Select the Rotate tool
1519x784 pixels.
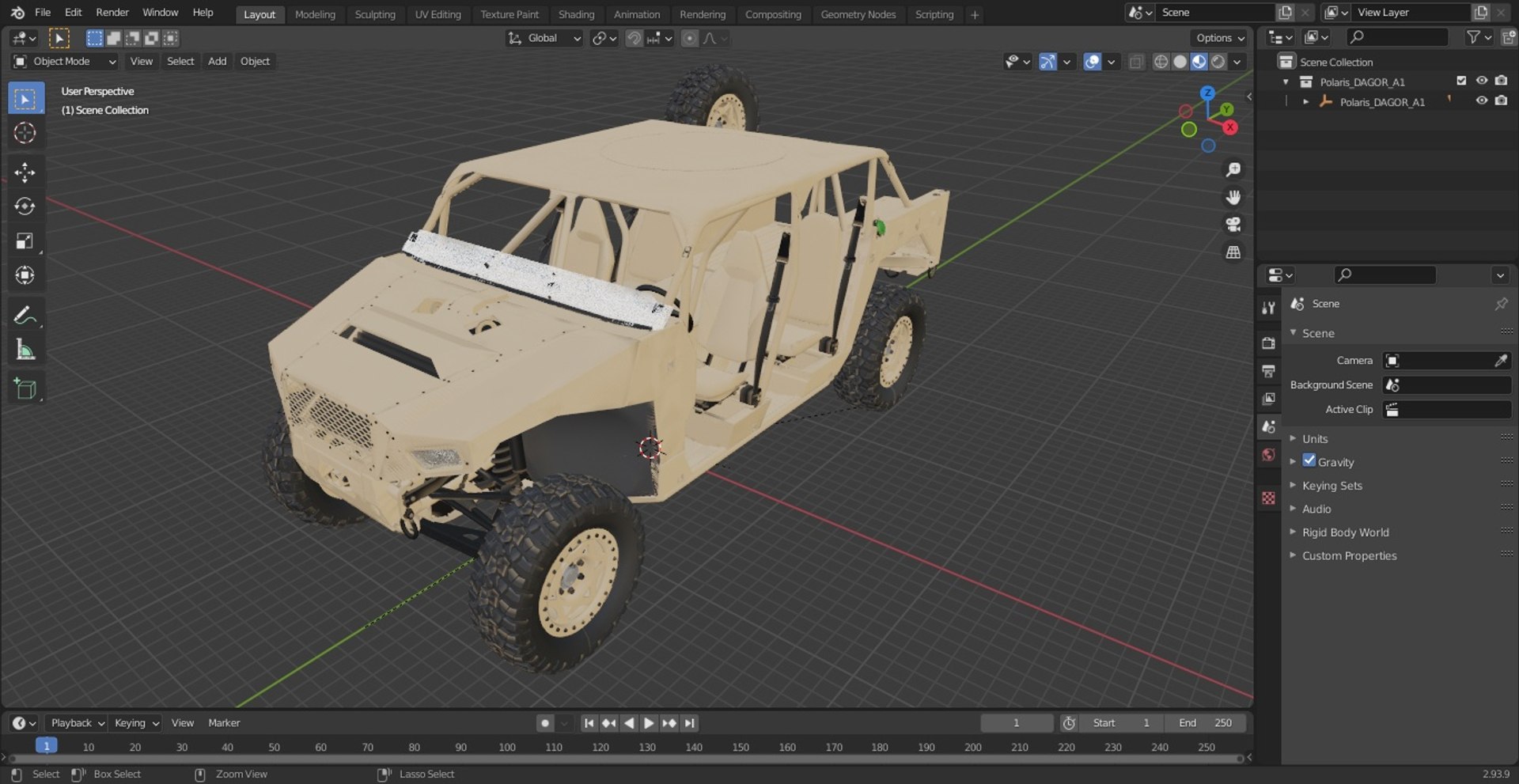coord(25,206)
